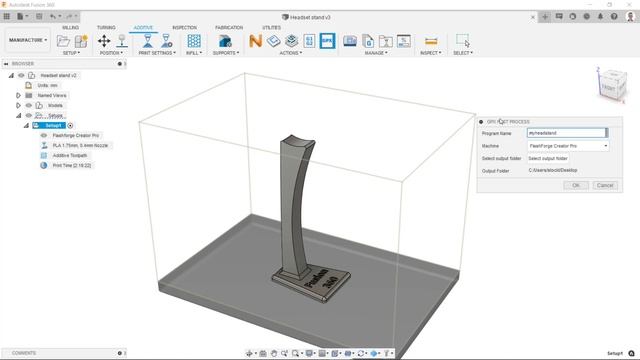640x360 pixels.
Task: Switch to the TURNING tab
Action: point(106,27)
